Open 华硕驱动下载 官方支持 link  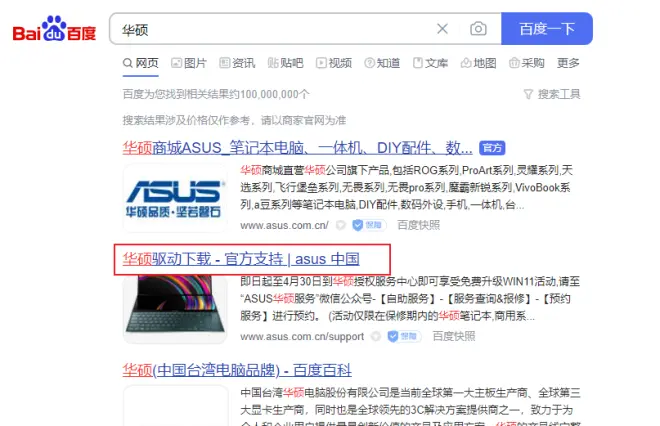point(241,259)
